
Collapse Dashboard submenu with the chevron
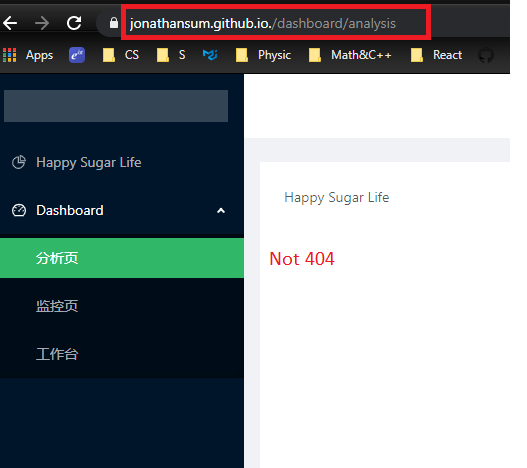[x=221, y=211]
